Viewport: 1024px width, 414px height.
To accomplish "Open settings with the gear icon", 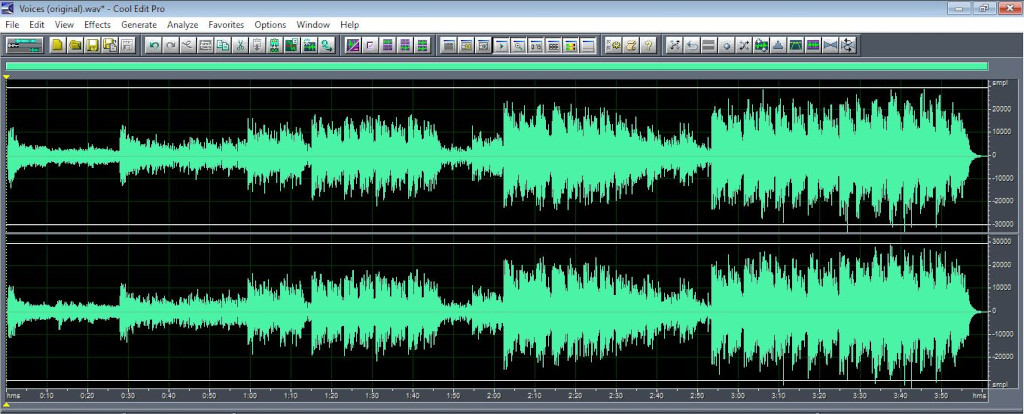I will coord(613,45).
